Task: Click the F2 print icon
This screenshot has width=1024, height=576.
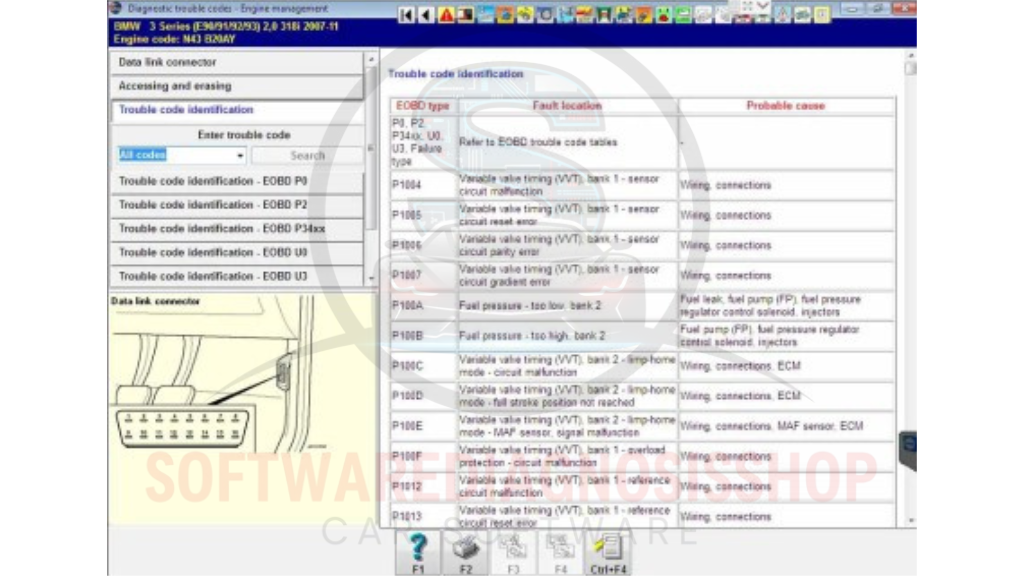Action: 466,550
